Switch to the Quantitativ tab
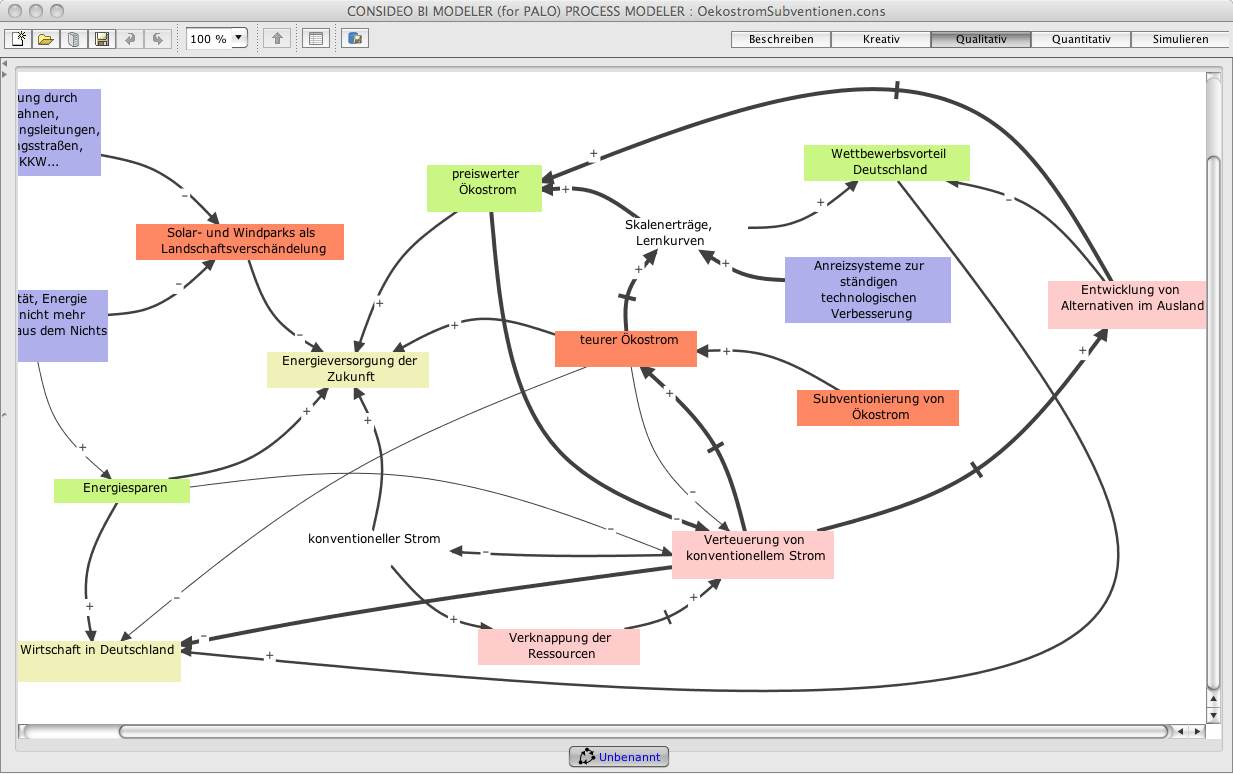The image size is (1233, 774). pos(1081,40)
